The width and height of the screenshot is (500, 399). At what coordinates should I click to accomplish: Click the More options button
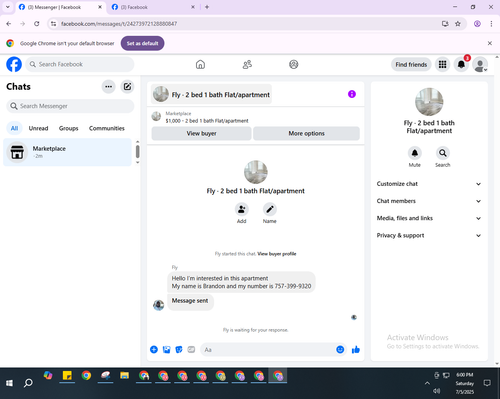coord(306,133)
